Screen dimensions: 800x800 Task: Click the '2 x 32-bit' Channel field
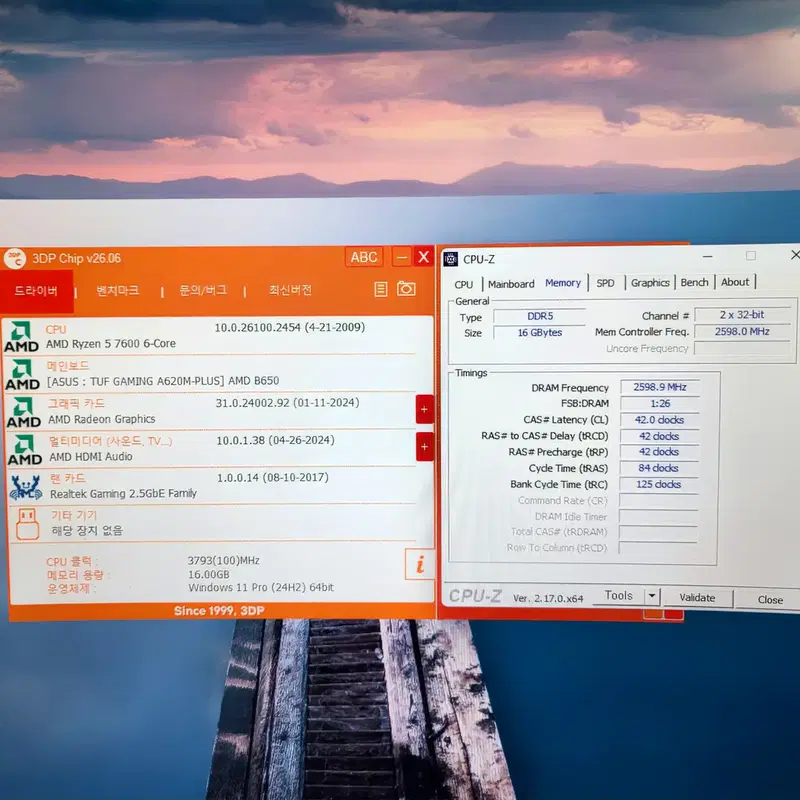pyautogui.click(x=742, y=315)
